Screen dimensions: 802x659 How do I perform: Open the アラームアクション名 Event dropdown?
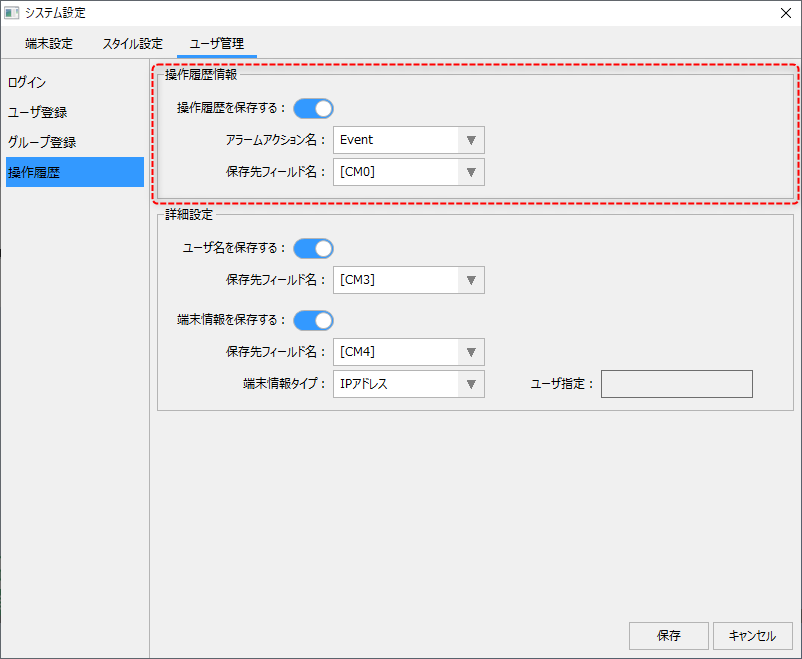pyautogui.click(x=408, y=140)
